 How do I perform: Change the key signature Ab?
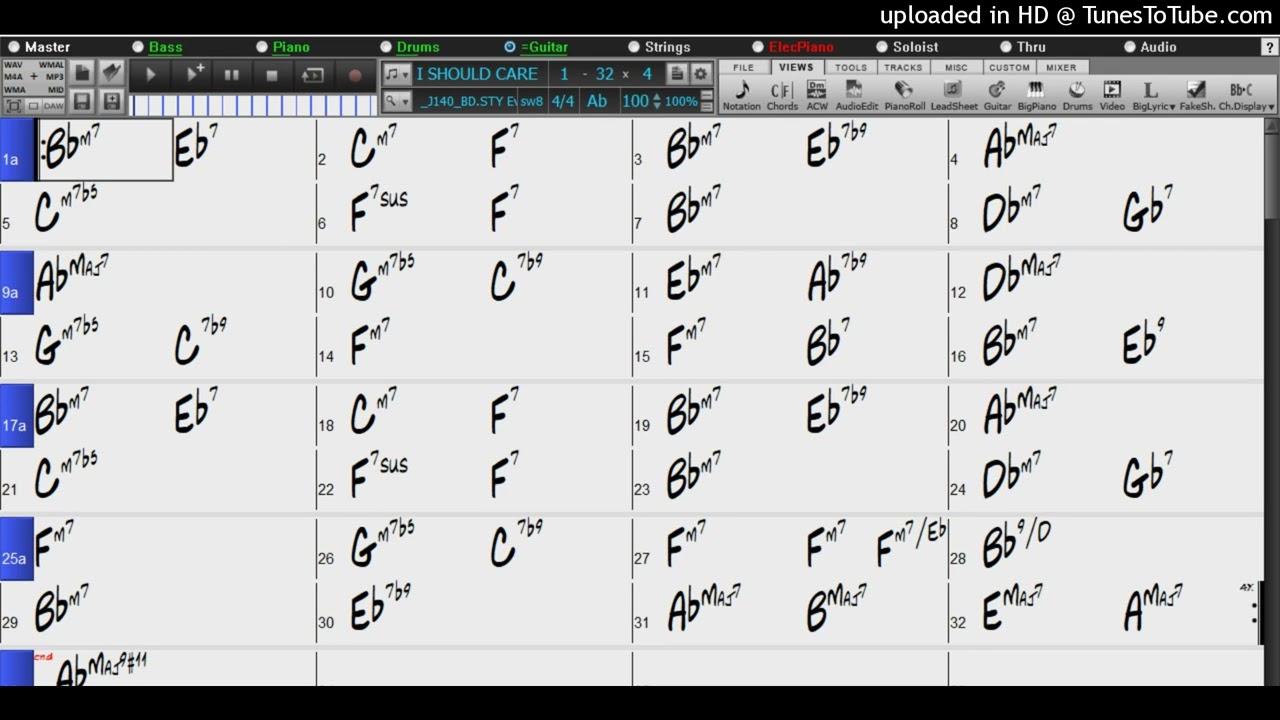597,101
